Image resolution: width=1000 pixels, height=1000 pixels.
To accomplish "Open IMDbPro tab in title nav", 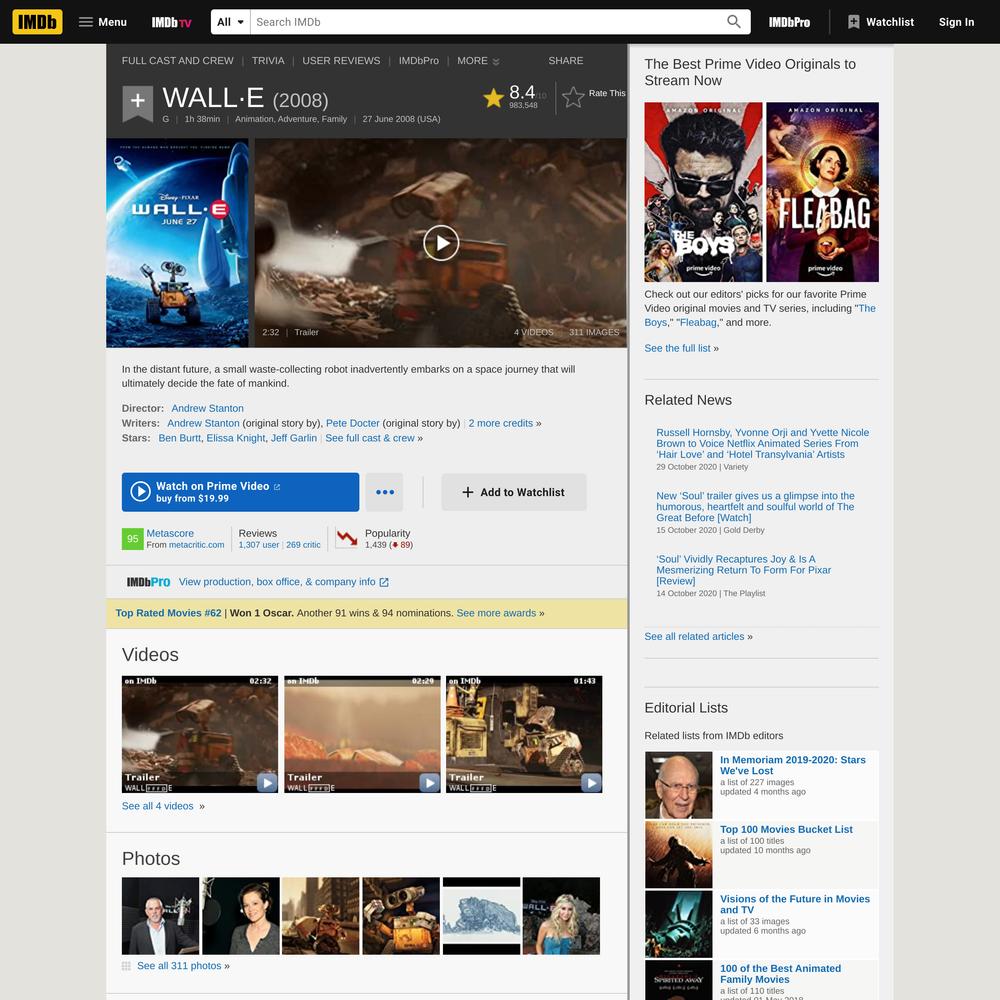I will click(x=418, y=61).
